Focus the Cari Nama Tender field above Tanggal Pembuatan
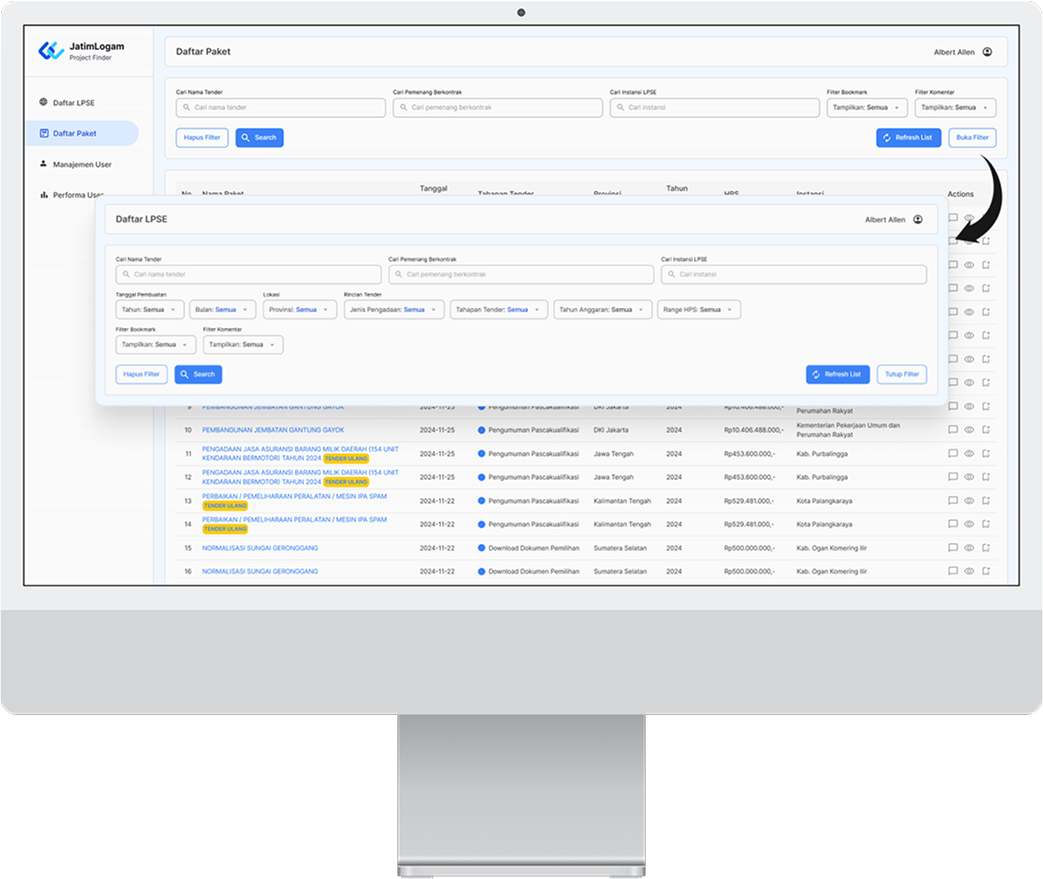 click(248, 274)
